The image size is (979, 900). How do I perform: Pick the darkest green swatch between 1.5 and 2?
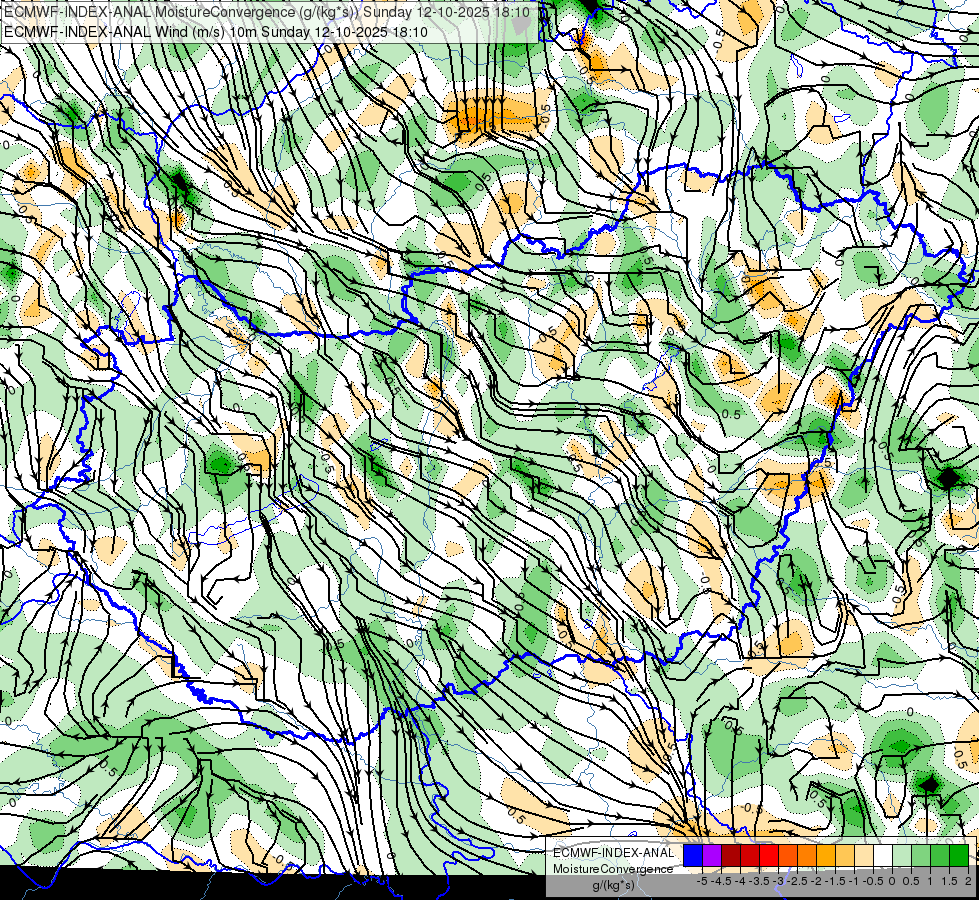coord(959,855)
